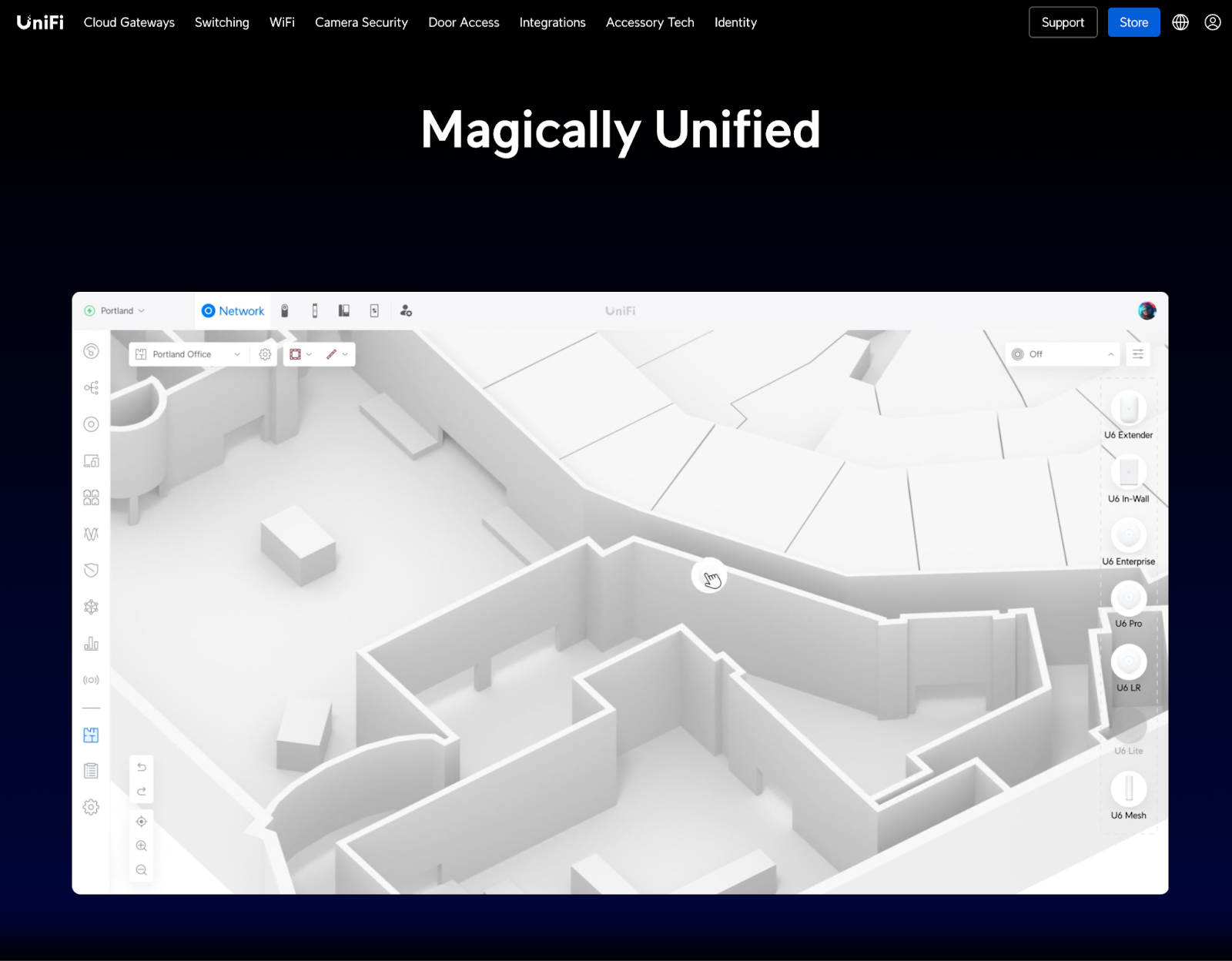Pick the U6 Lite access point
Image resolution: width=1232 pixels, height=961 pixels.
[x=1129, y=732]
